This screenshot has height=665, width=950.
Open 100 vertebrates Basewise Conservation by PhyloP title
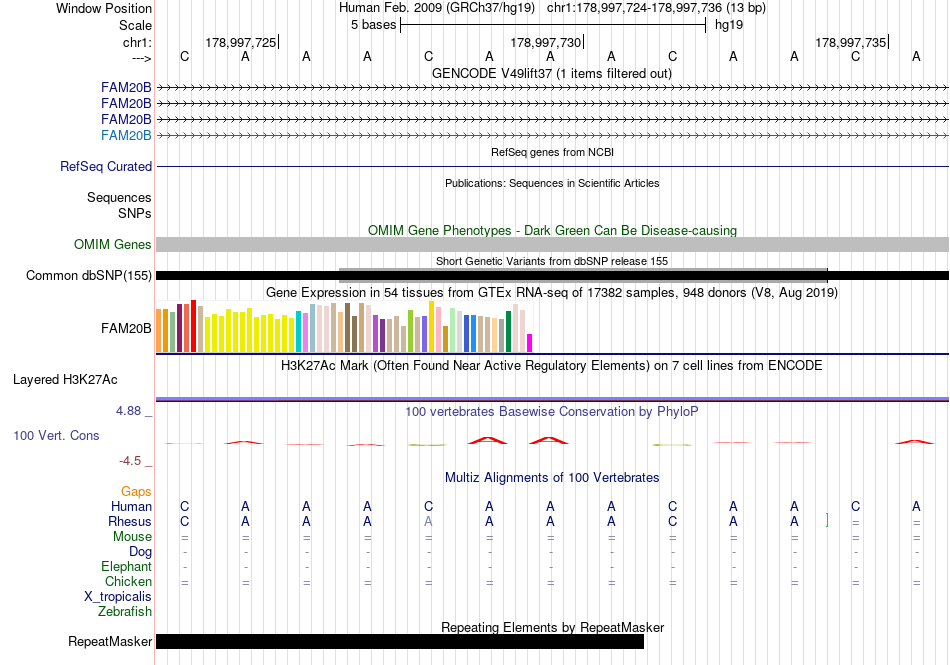point(552,412)
